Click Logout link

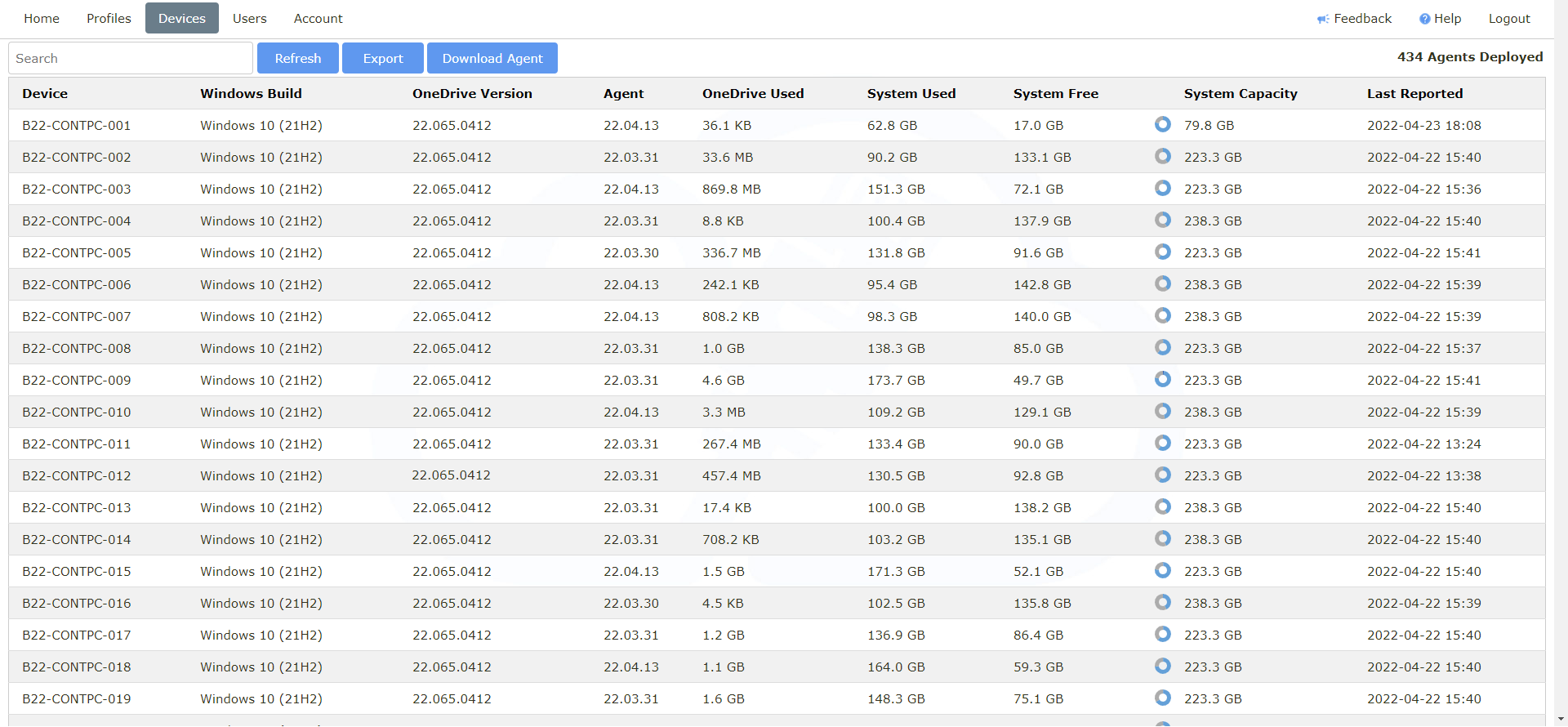click(1508, 18)
